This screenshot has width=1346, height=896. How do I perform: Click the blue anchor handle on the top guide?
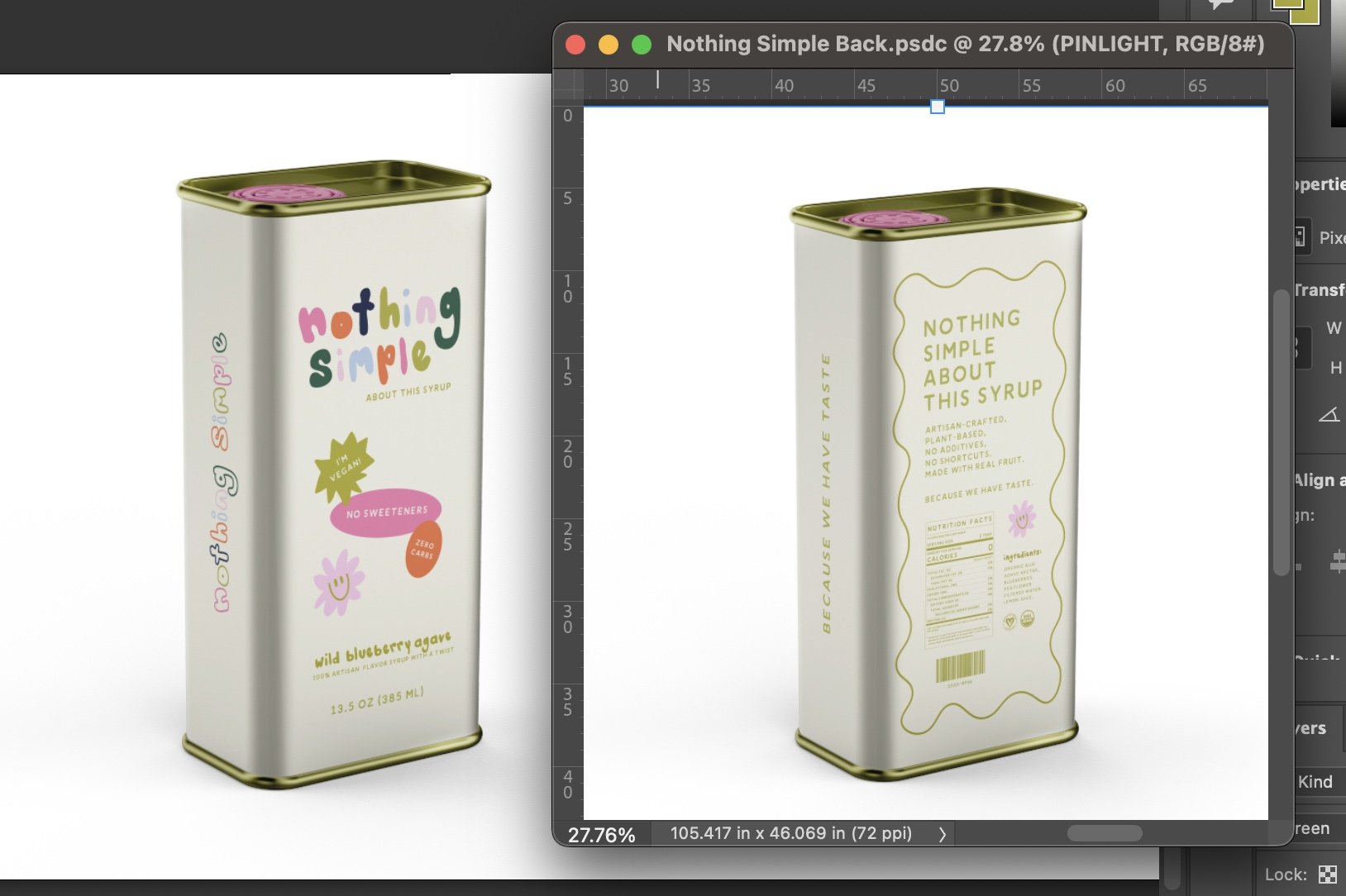pos(937,106)
